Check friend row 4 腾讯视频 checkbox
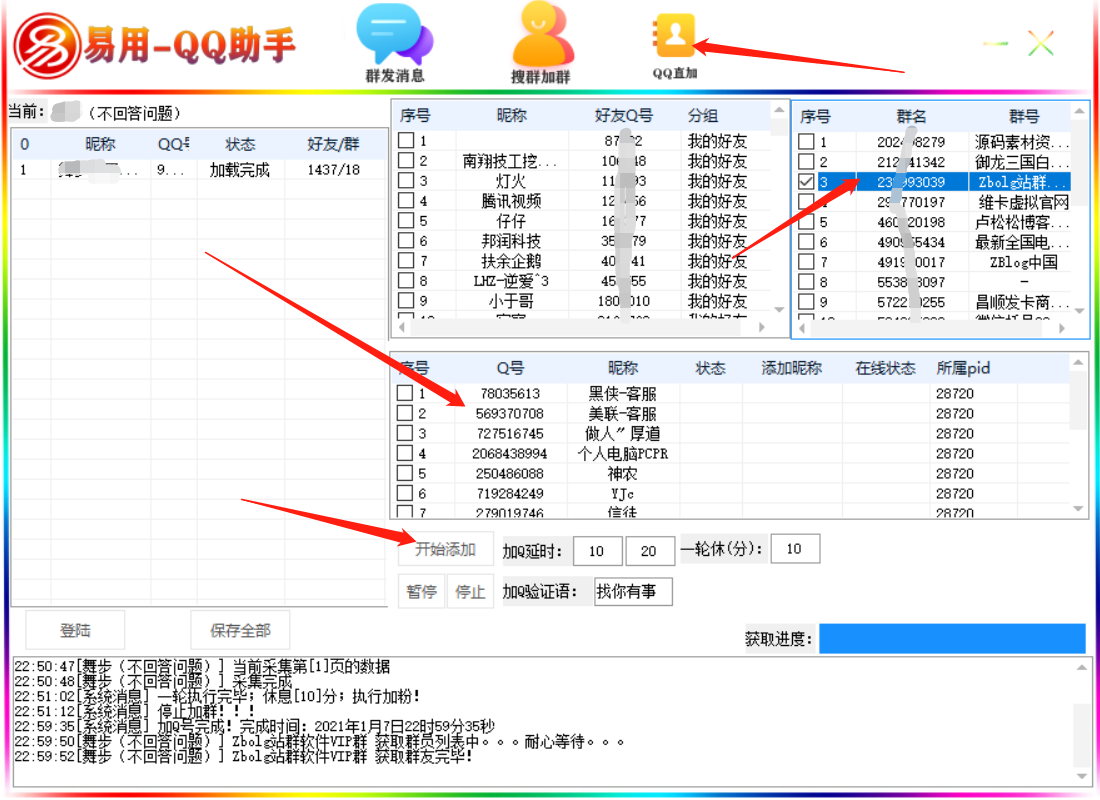This screenshot has height=800, width=1100. [406, 201]
